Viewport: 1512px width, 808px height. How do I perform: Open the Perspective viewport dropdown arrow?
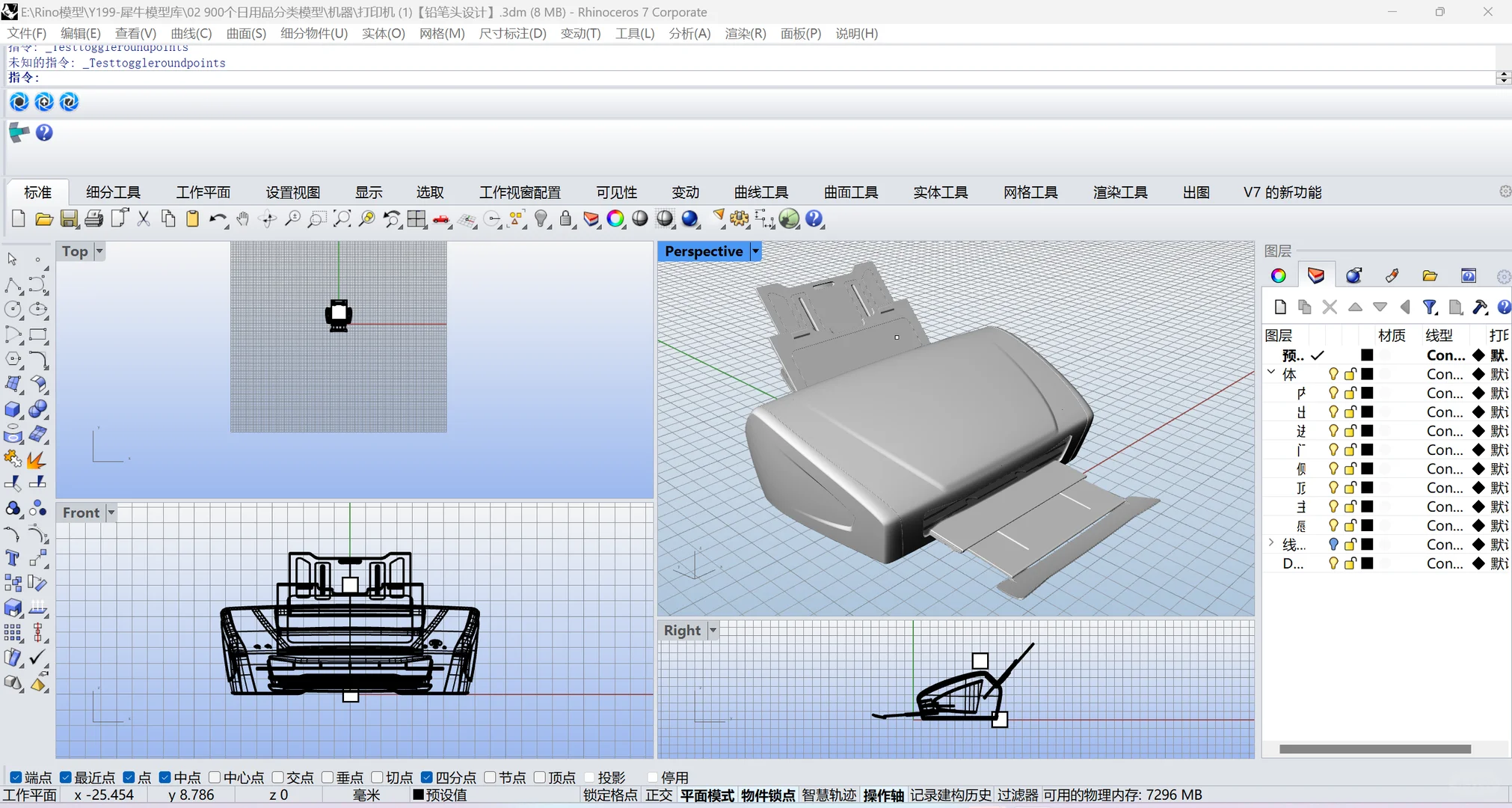pos(755,251)
